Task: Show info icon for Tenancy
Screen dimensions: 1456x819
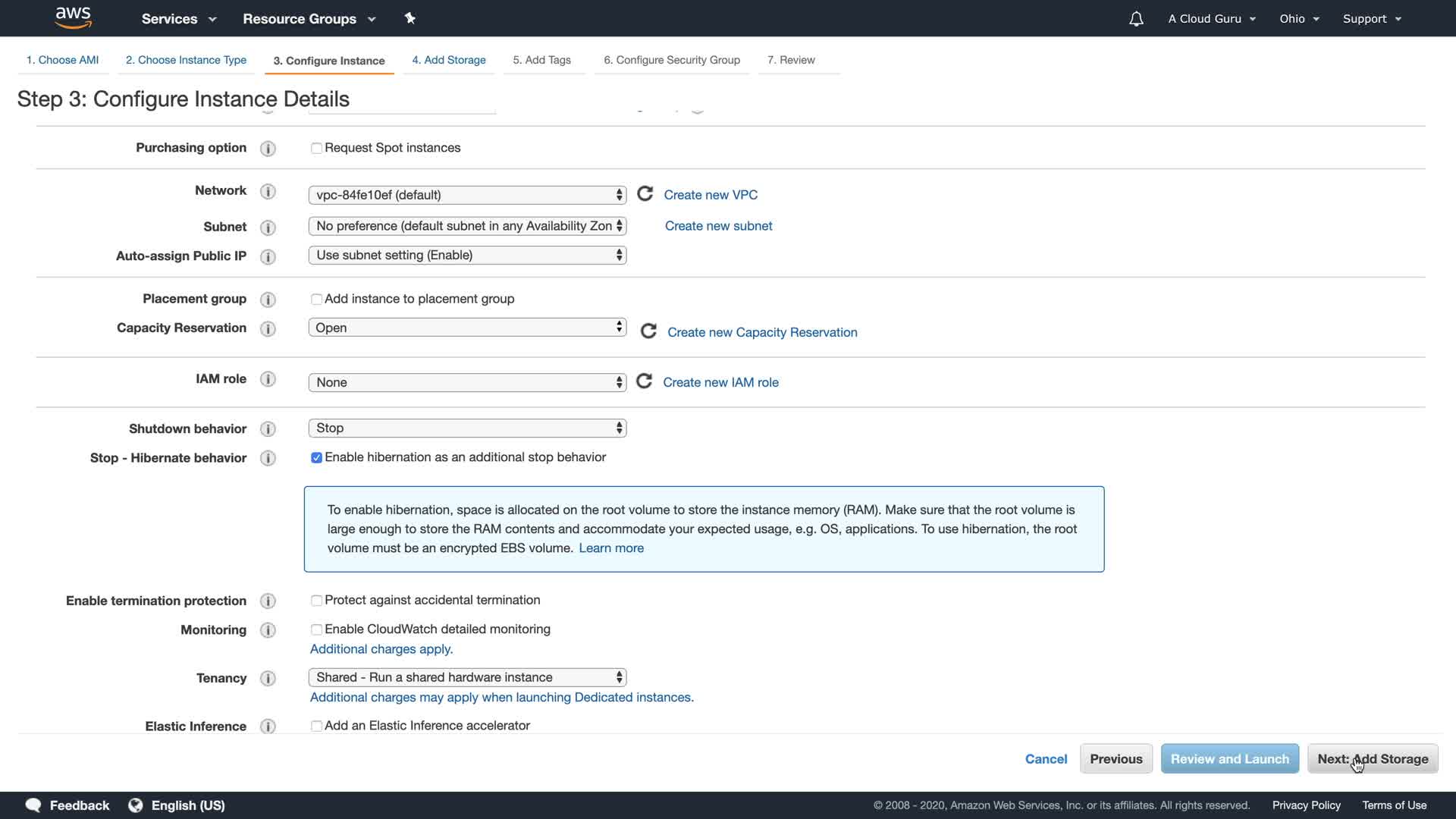Action: pos(268,679)
